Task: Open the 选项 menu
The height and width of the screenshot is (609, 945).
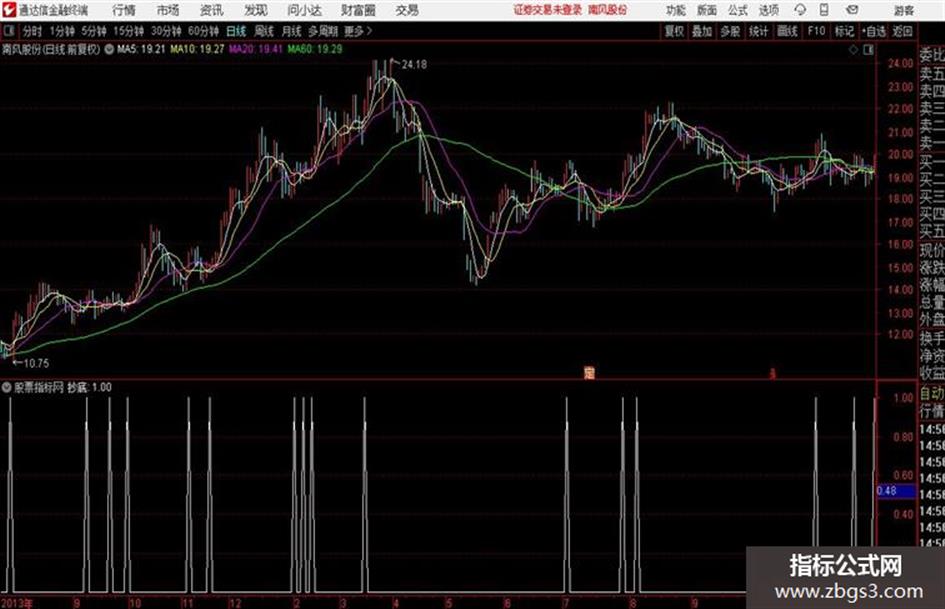Action: [768, 10]
